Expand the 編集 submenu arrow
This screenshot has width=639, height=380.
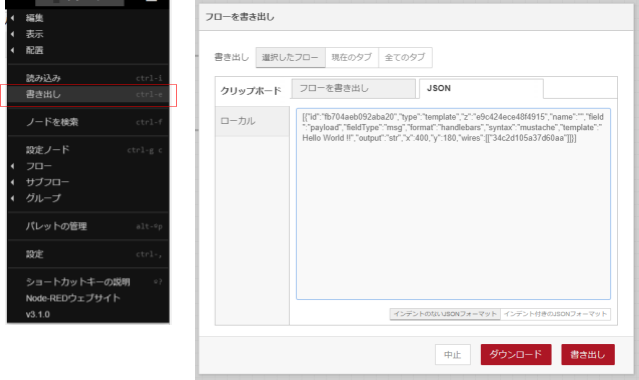pos(13,18)
